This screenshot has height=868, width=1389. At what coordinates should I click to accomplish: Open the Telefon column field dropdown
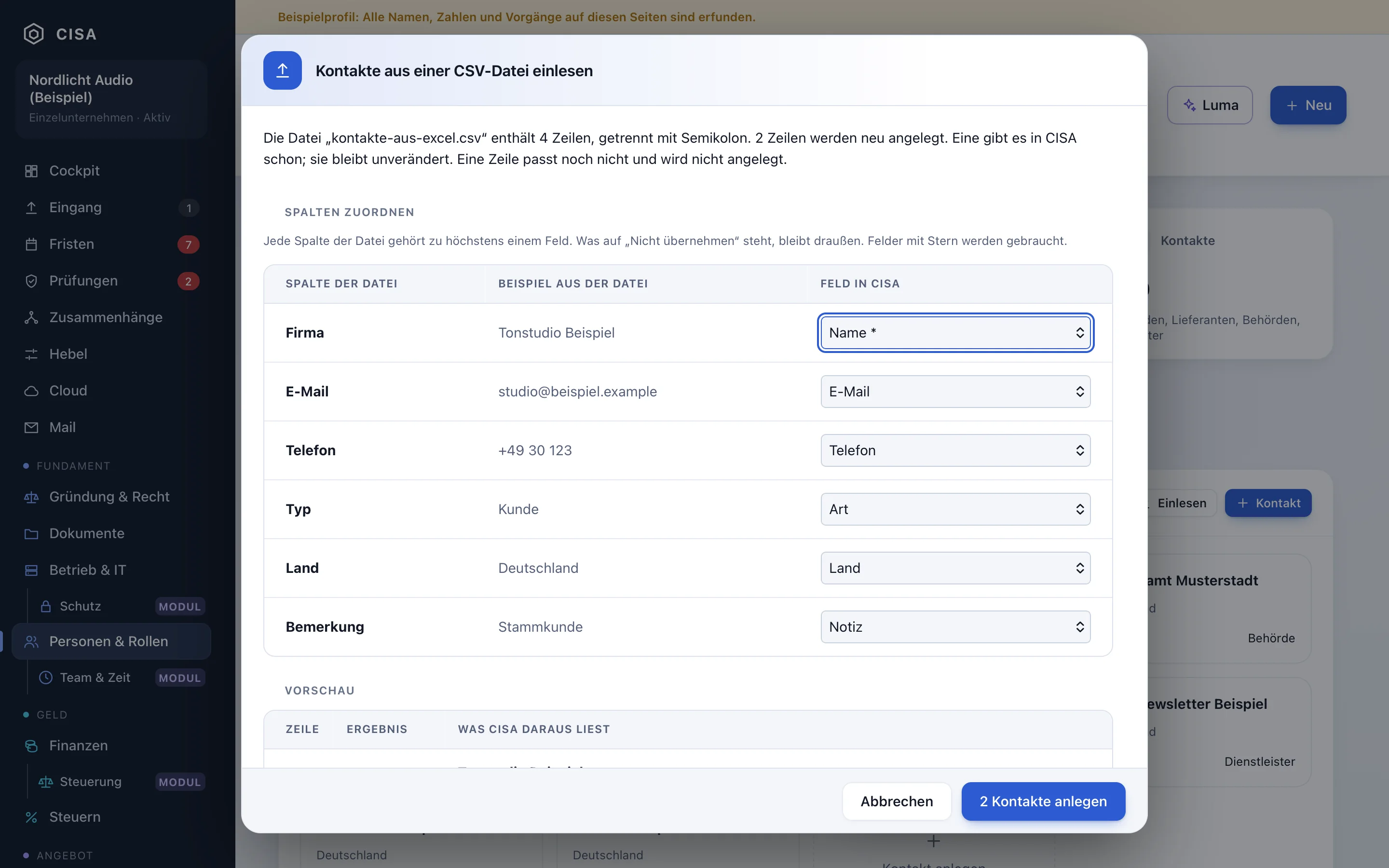pos(955,451)
